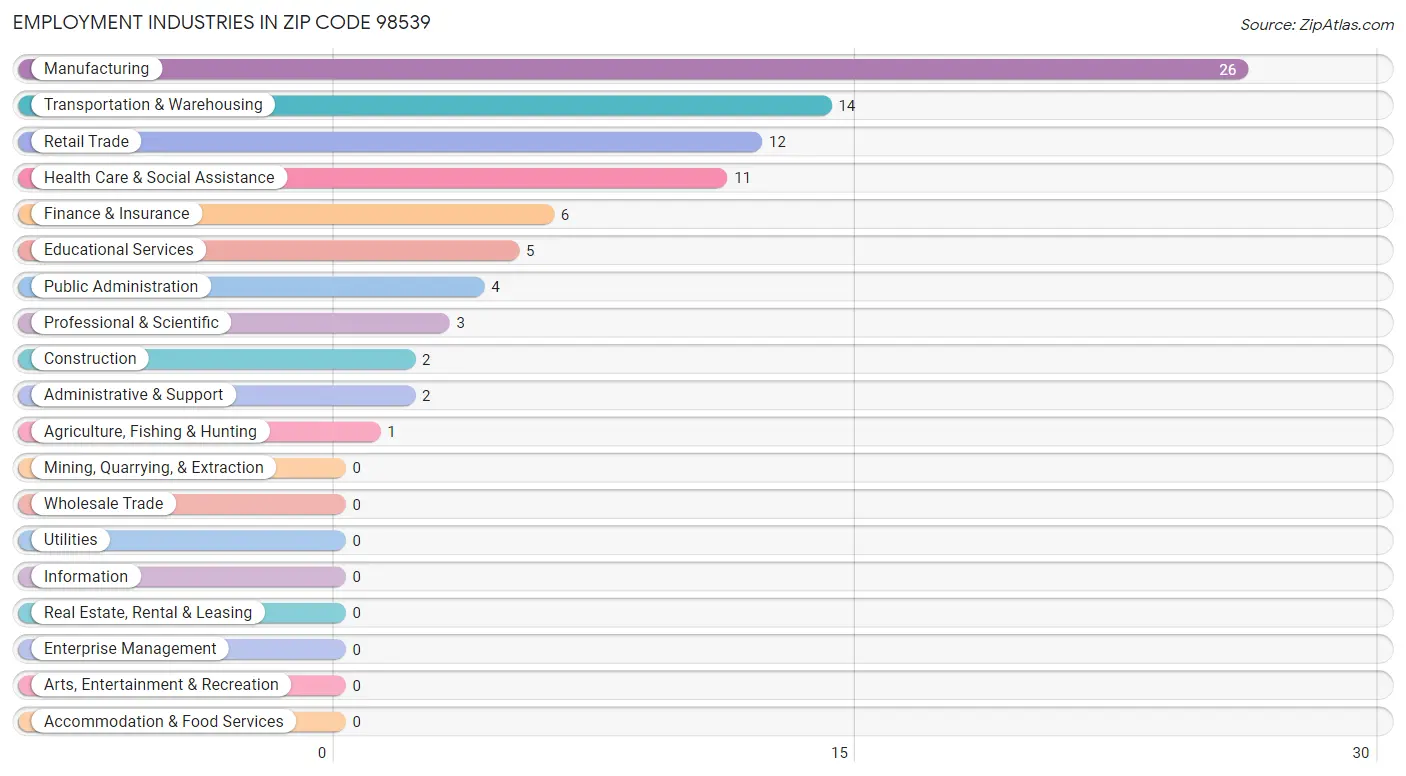Viewport: 1406px width, 776px height.
Task: Click the Health Care value 11
Action: (x=742, y=179)
